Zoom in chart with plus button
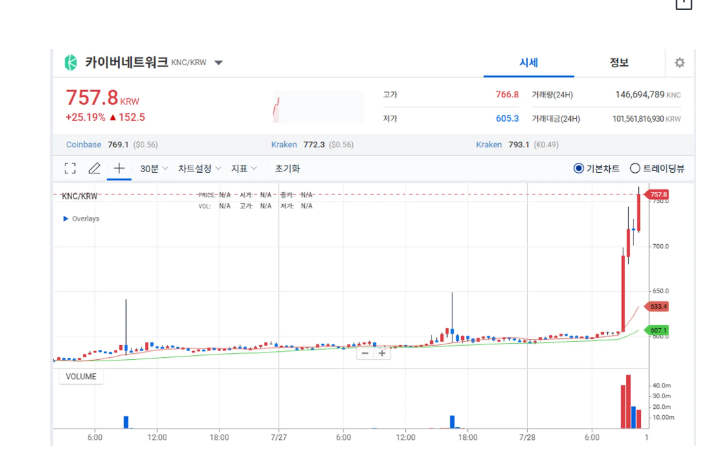Screen dimensions: 716x465 pyautogui.click(x=383, y=353)
